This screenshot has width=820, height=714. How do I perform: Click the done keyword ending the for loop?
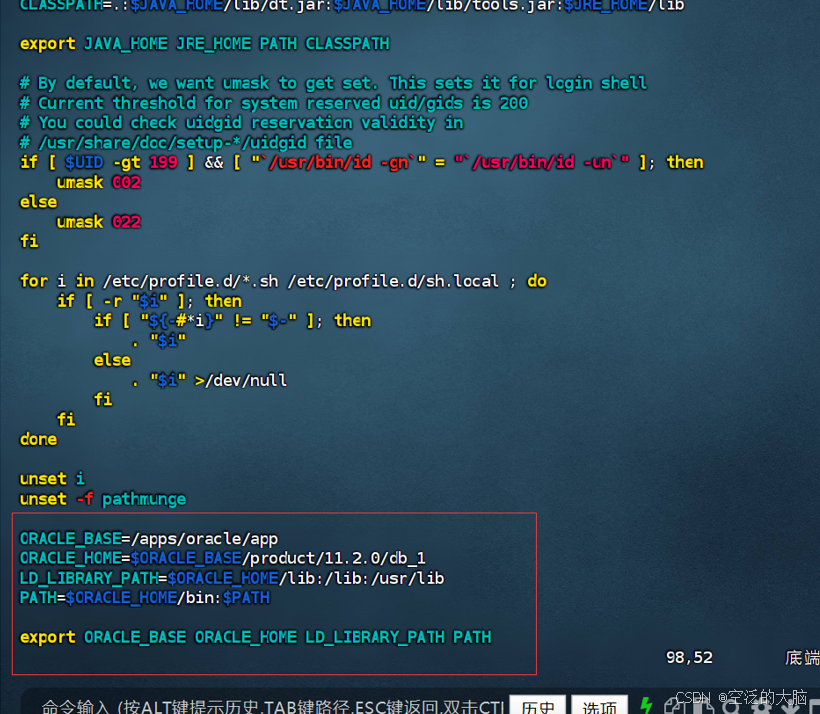point(38,438)
